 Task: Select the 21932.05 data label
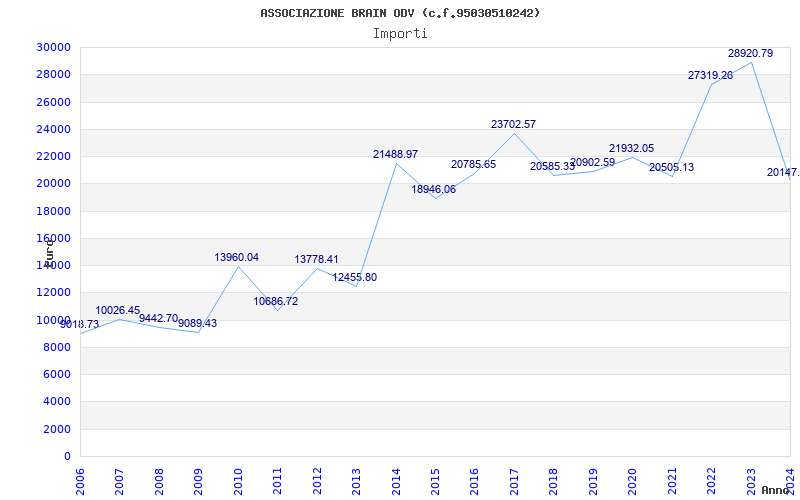tap(631, 148)
